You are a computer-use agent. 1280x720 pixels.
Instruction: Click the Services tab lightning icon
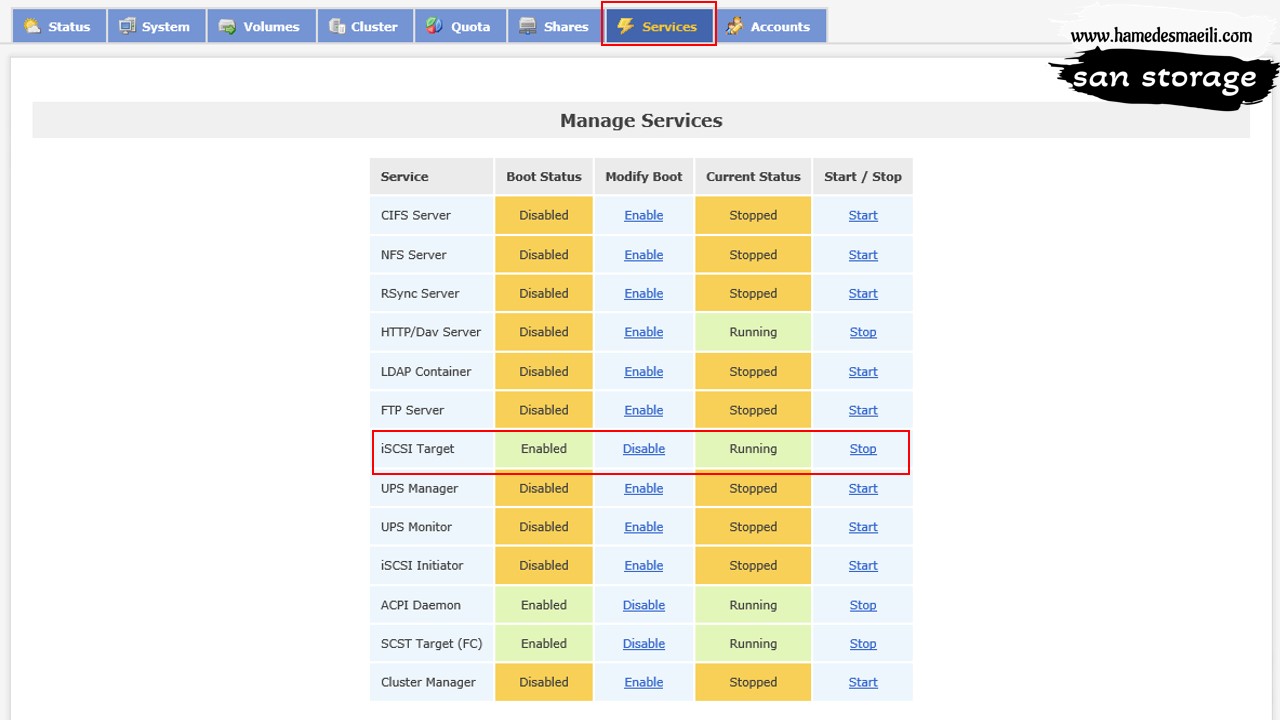pyautogui.click(x=625, y=26)
